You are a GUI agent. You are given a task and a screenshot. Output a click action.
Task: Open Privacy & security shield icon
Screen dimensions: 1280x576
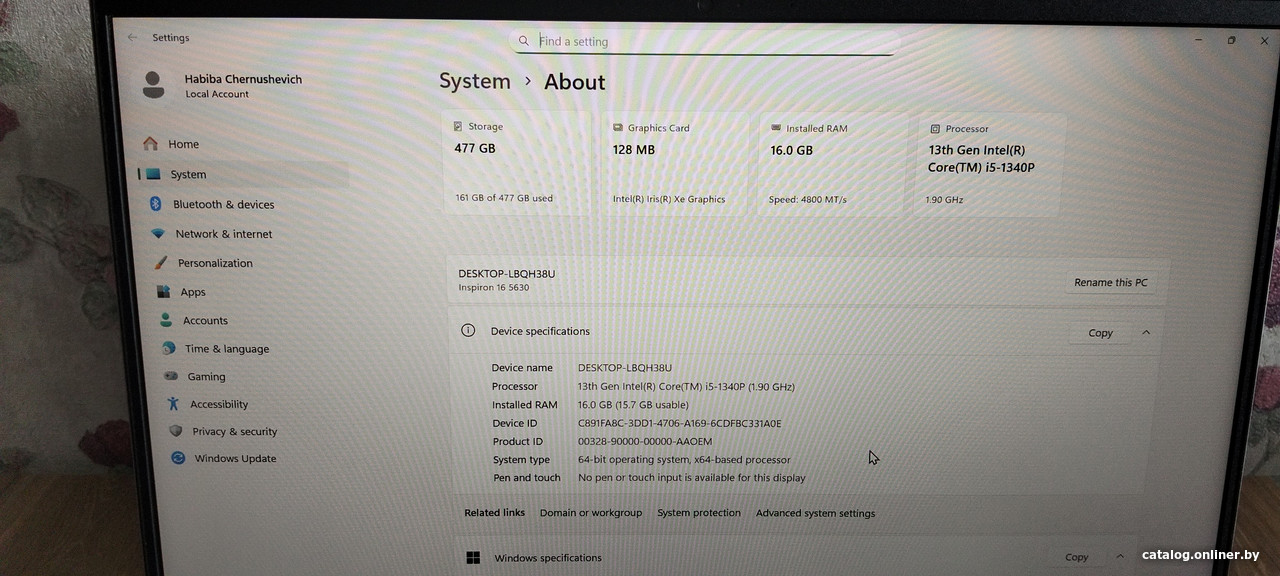click(176, 431)
